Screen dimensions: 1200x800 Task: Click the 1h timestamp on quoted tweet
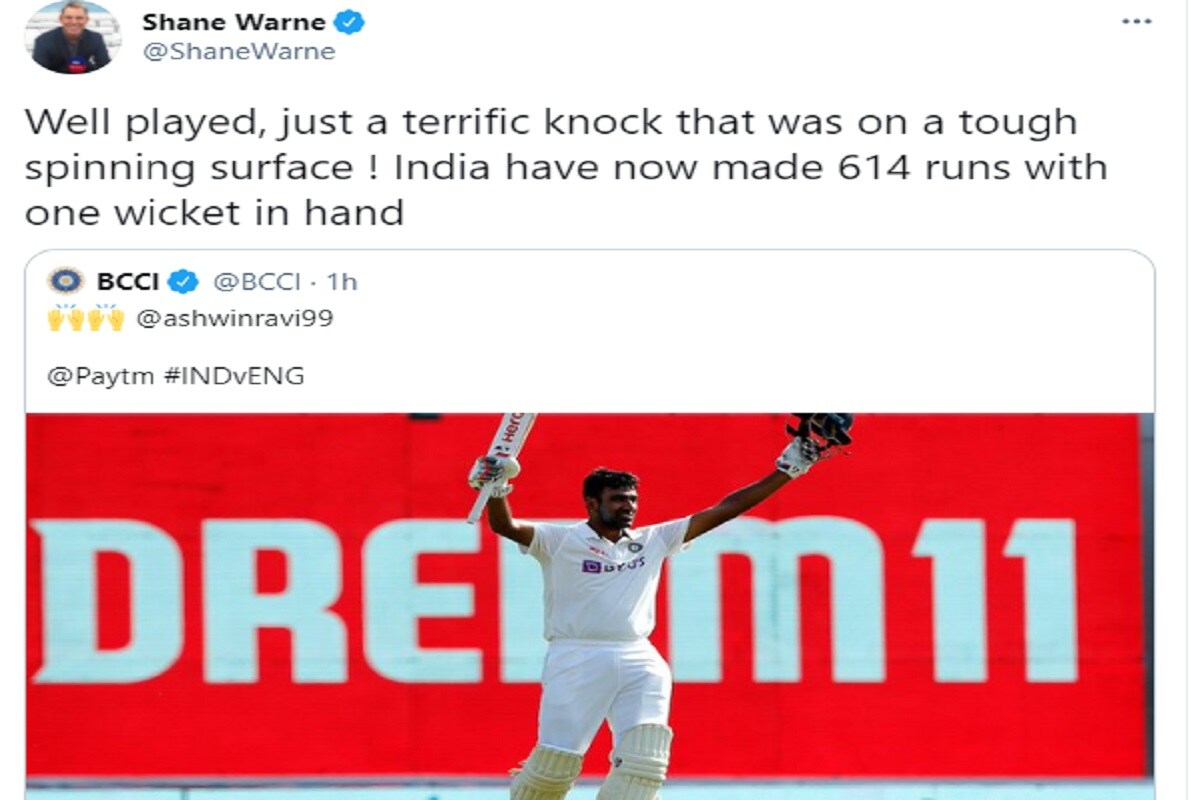[x=341, y=282]
